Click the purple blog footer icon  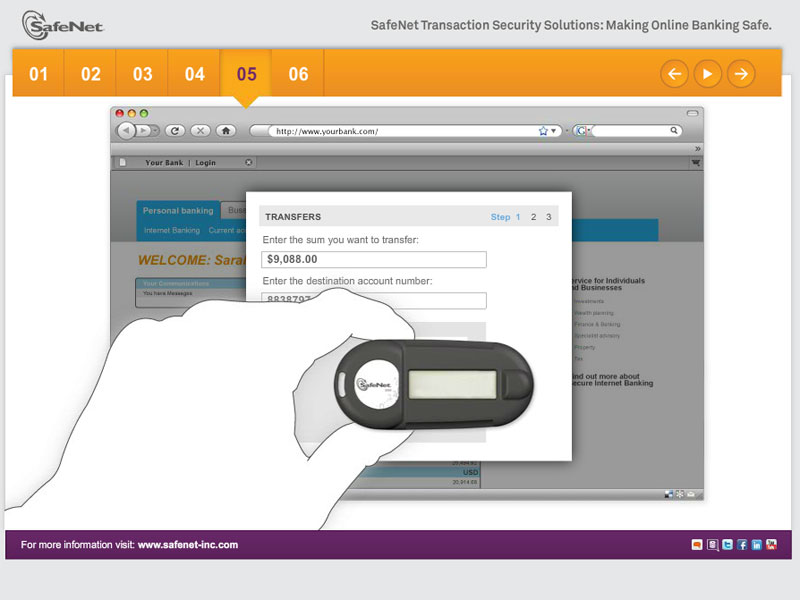[x=712, y=545]
